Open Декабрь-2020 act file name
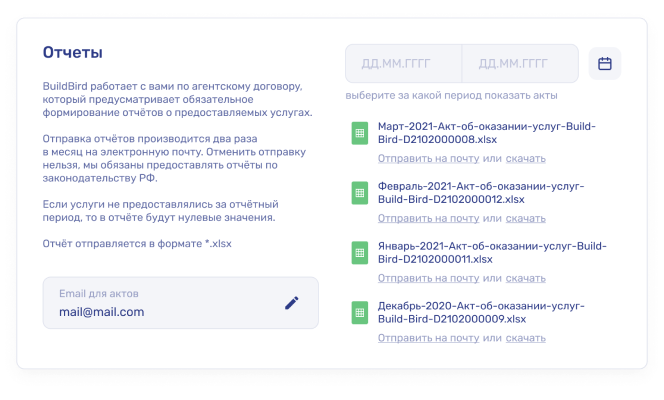The width and height of the screenshot is (664, 400). point(480,312)
